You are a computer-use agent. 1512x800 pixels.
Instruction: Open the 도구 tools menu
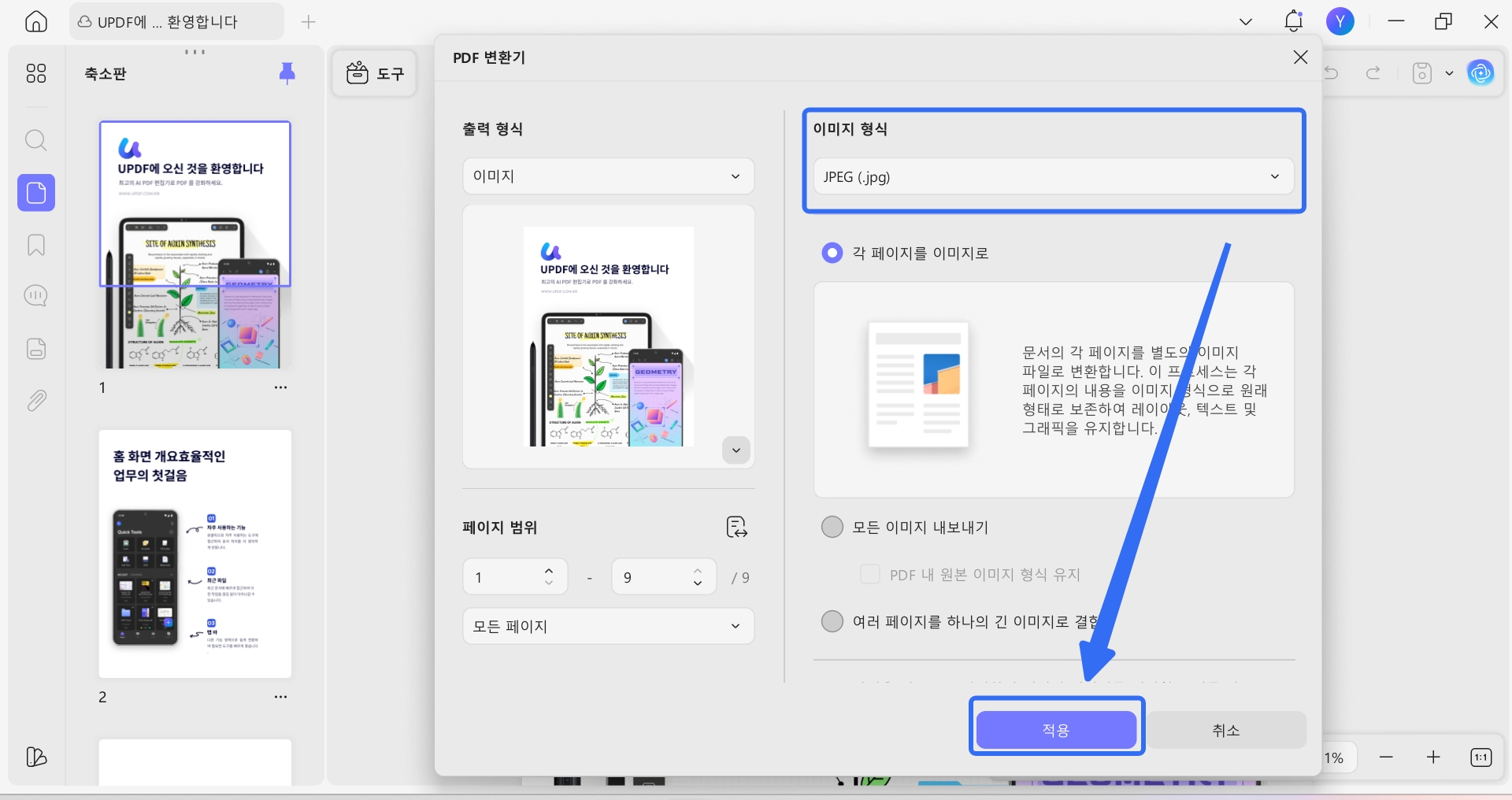pos(375,73)
